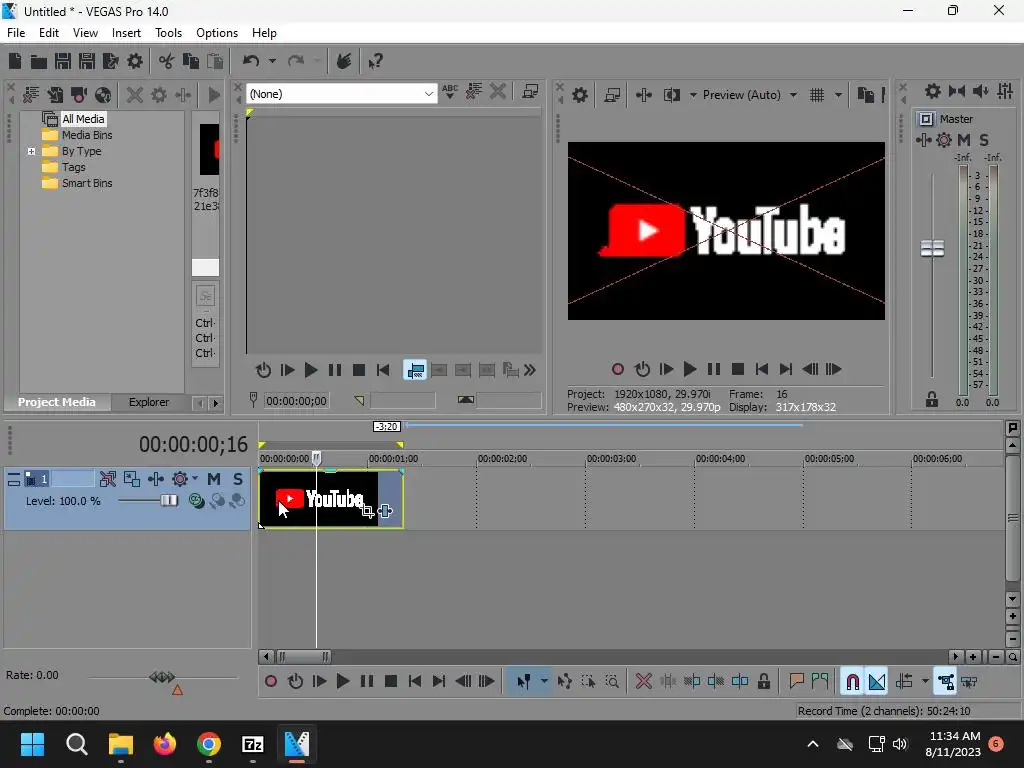Click Record button in timeline transport
Image resolution: width=1024 pixels, height=768 pixels.
[271, 682]
